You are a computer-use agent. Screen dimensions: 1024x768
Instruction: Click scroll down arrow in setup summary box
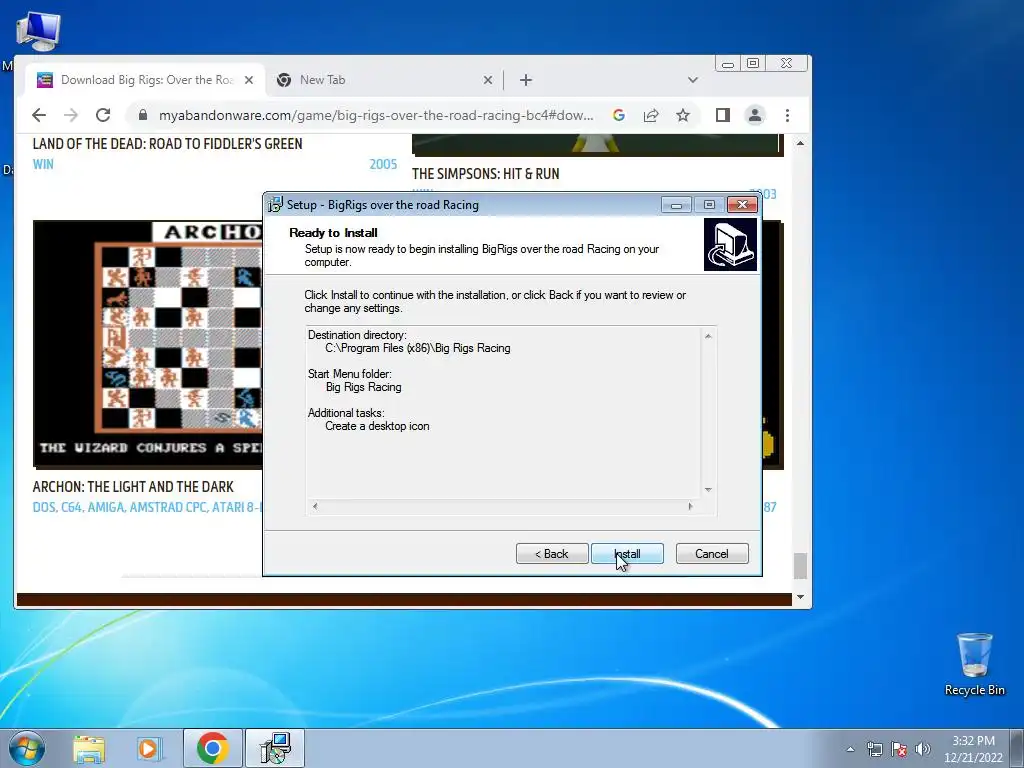tap(708, 490)
